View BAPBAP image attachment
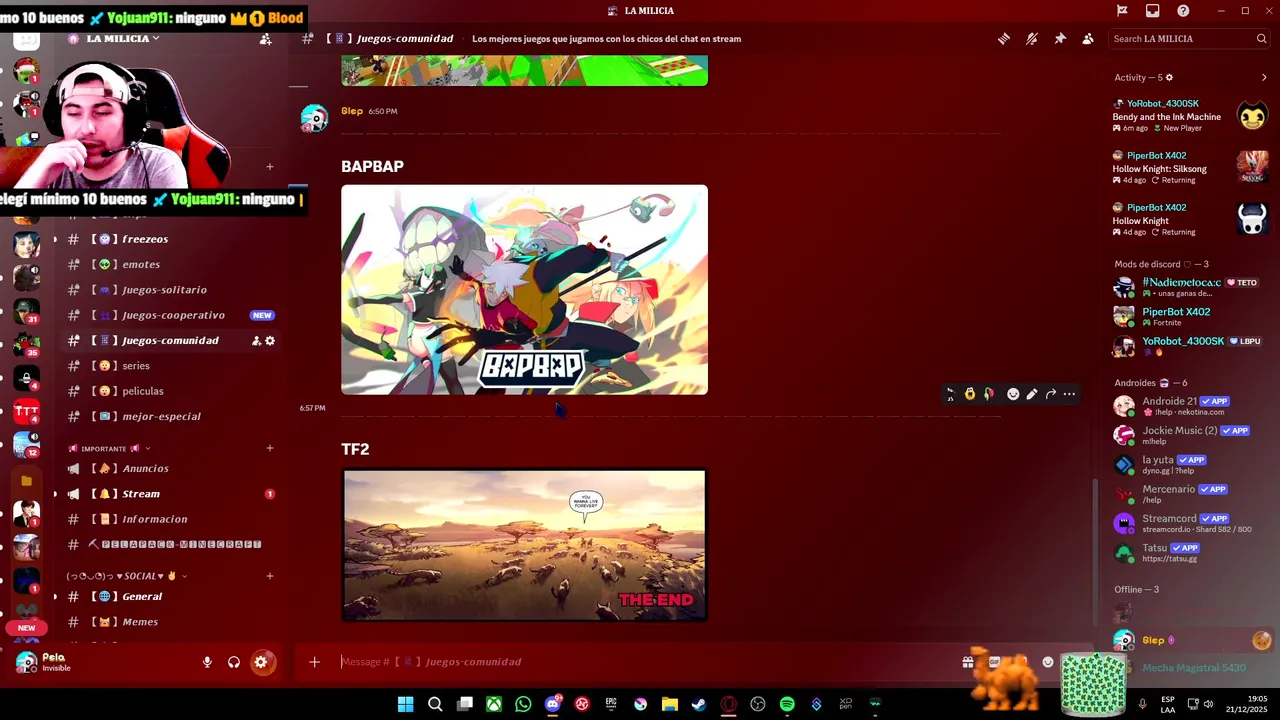This screenshot has height=720, width=1280. coord(524,290)
